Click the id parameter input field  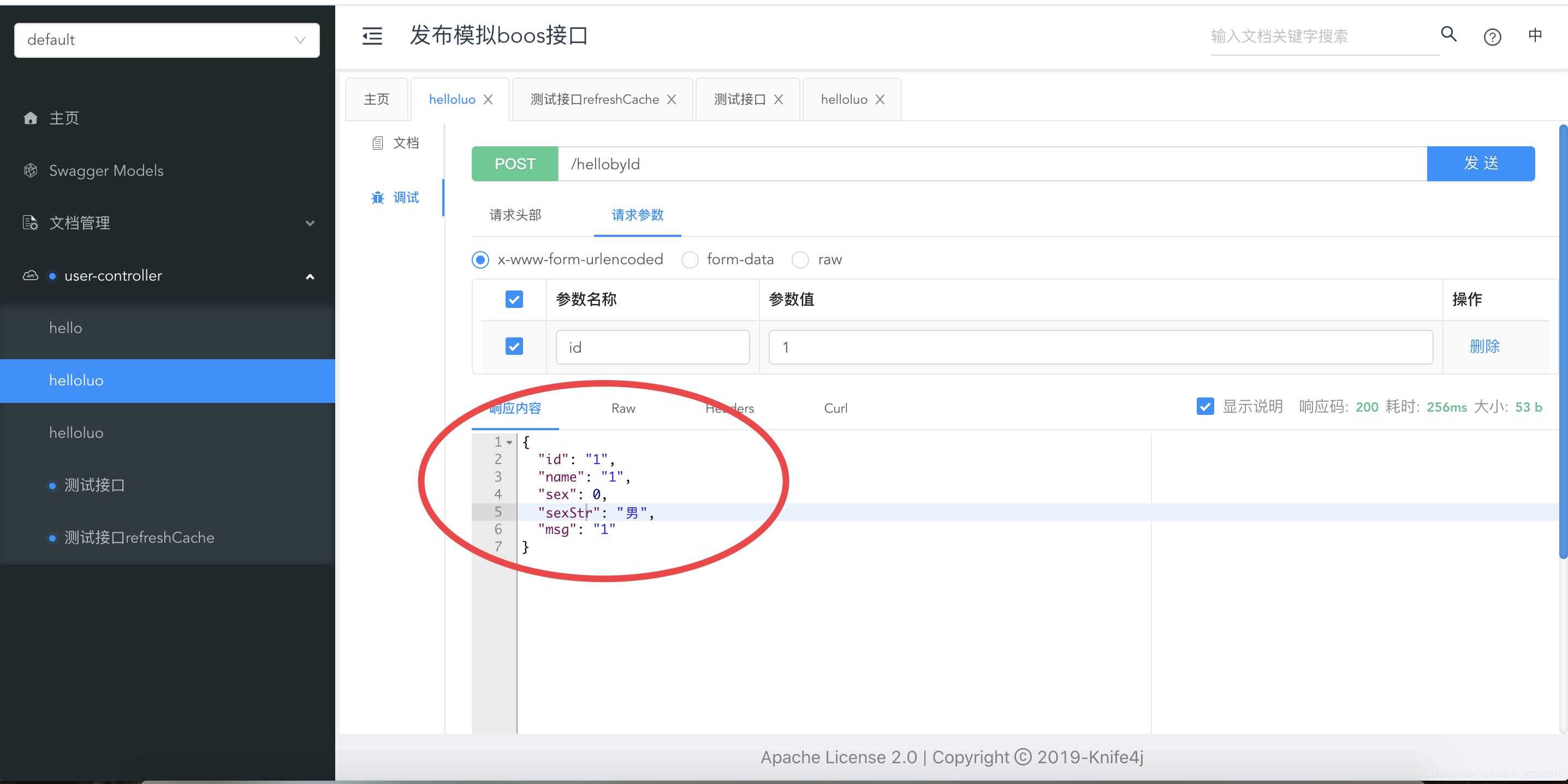pos(651,346)
